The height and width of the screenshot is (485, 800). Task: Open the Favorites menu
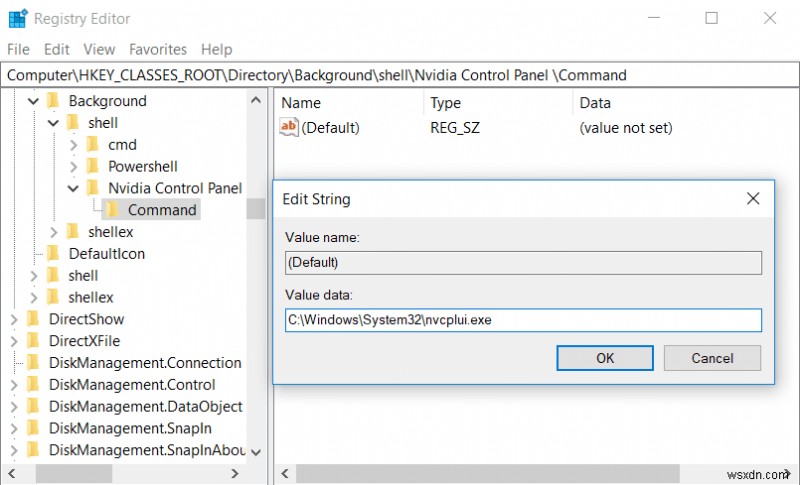tap(158, 49)
